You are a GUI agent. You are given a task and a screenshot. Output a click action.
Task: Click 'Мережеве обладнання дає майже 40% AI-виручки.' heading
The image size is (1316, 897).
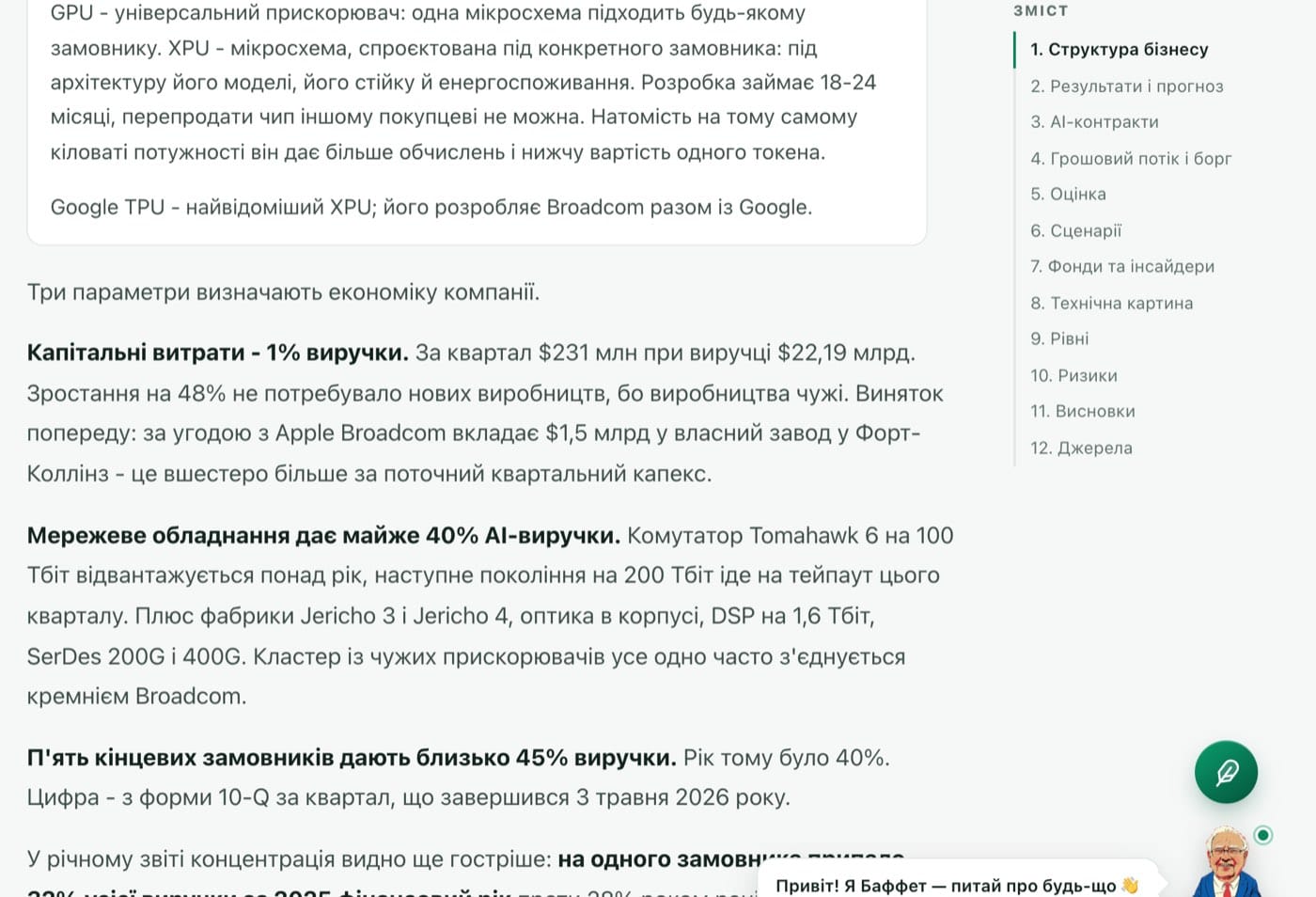click(323, 536)
